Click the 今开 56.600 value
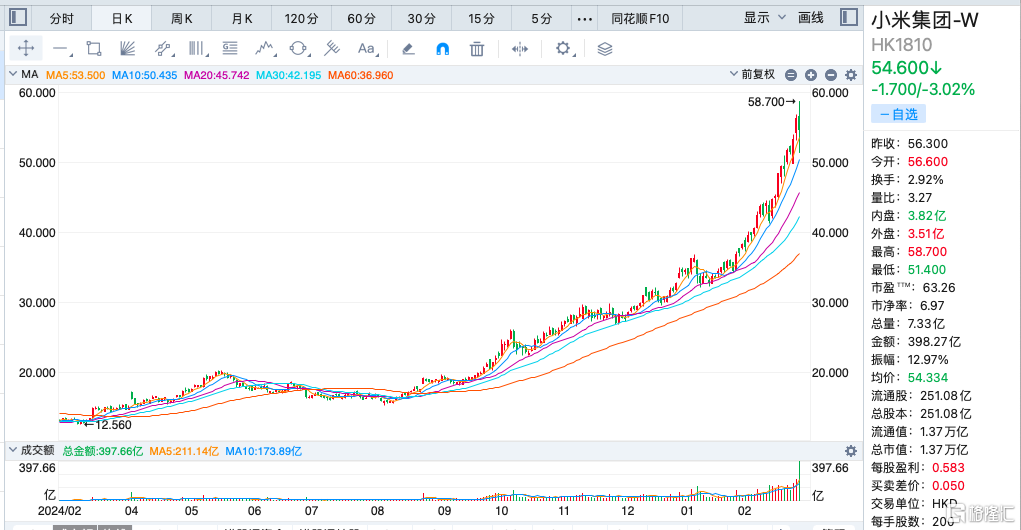 (x=928, y=161)
